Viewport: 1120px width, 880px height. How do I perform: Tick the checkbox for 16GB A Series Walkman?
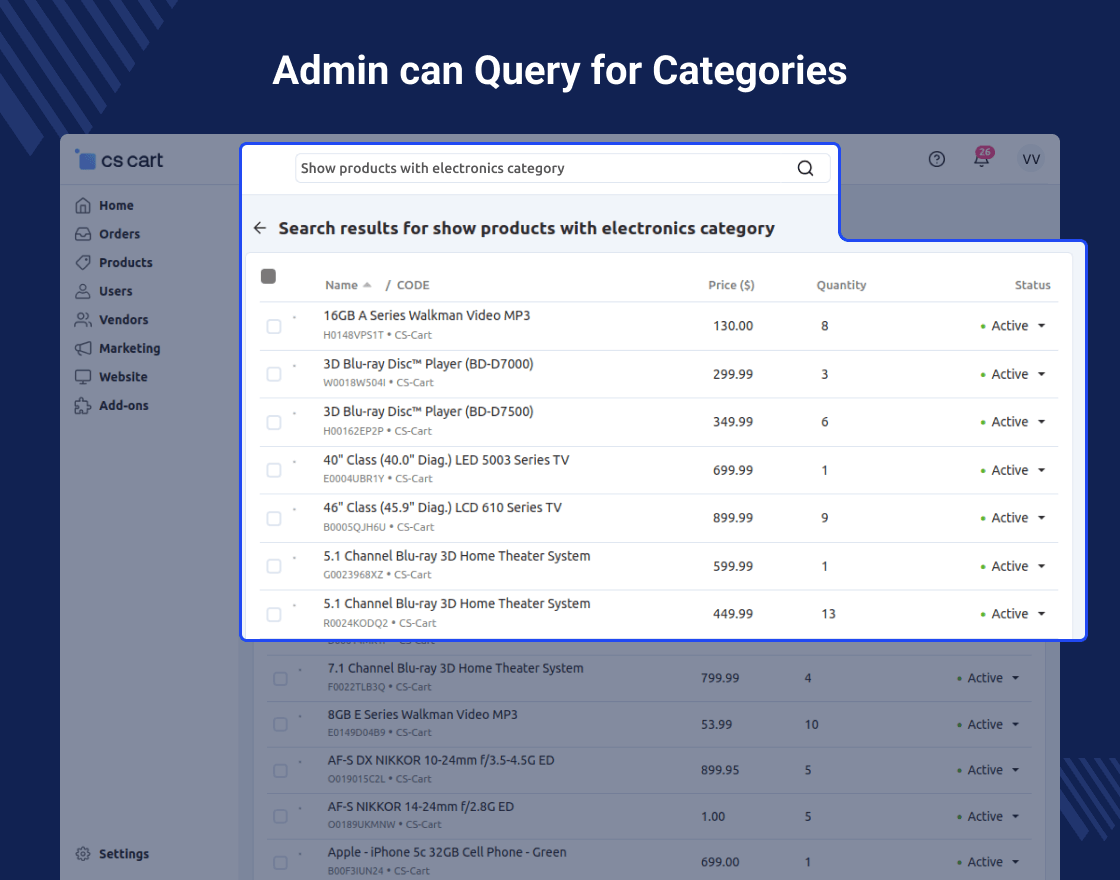(273, 326)
